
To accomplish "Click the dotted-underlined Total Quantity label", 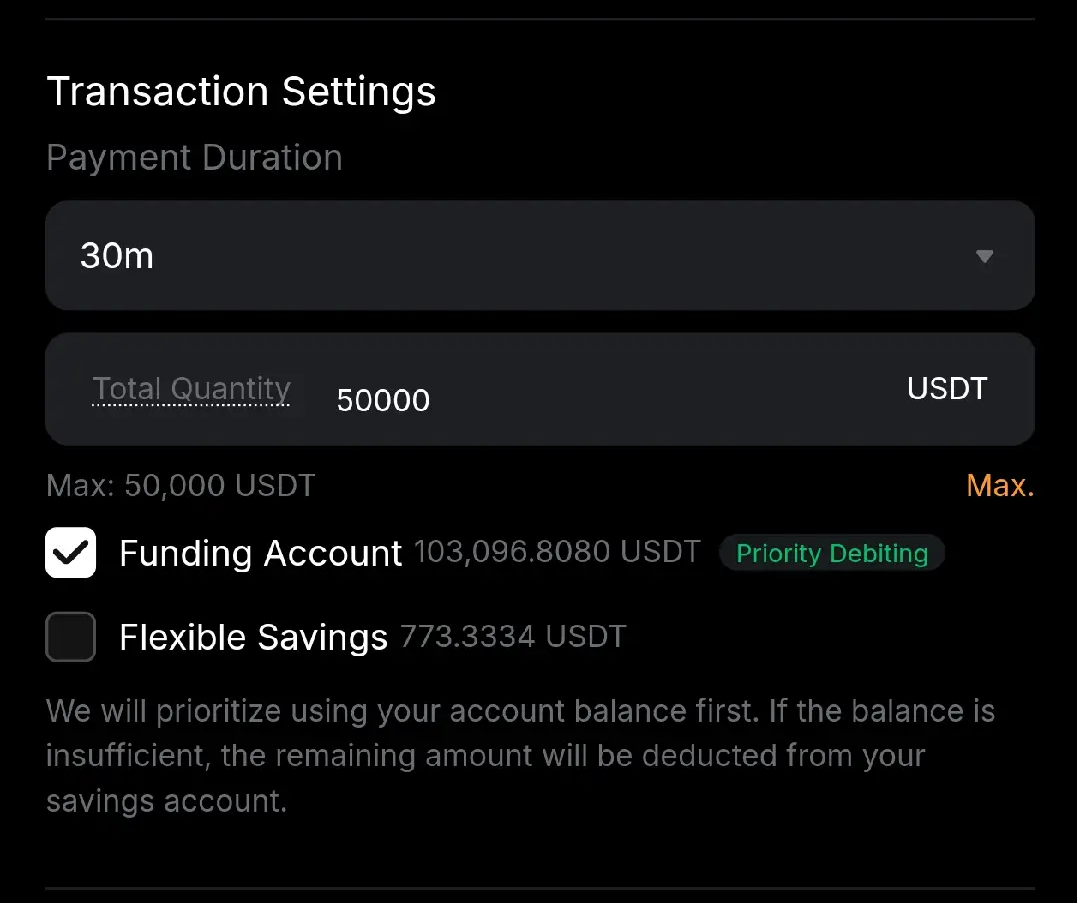I will click(x=192, y=389).
